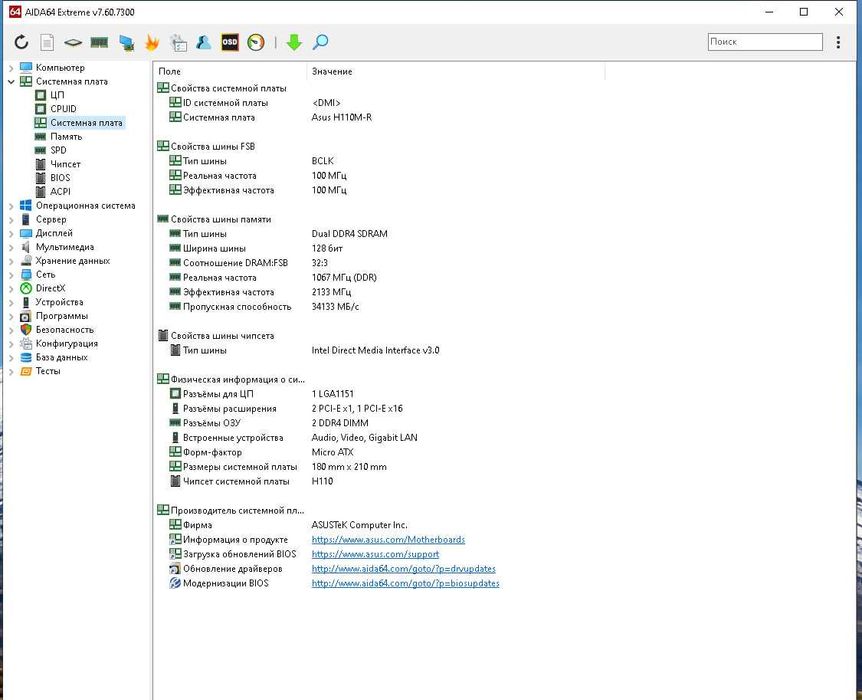862x700 pixels.
Task: Expand the Компьютер tree node
Action: [11, 68]
